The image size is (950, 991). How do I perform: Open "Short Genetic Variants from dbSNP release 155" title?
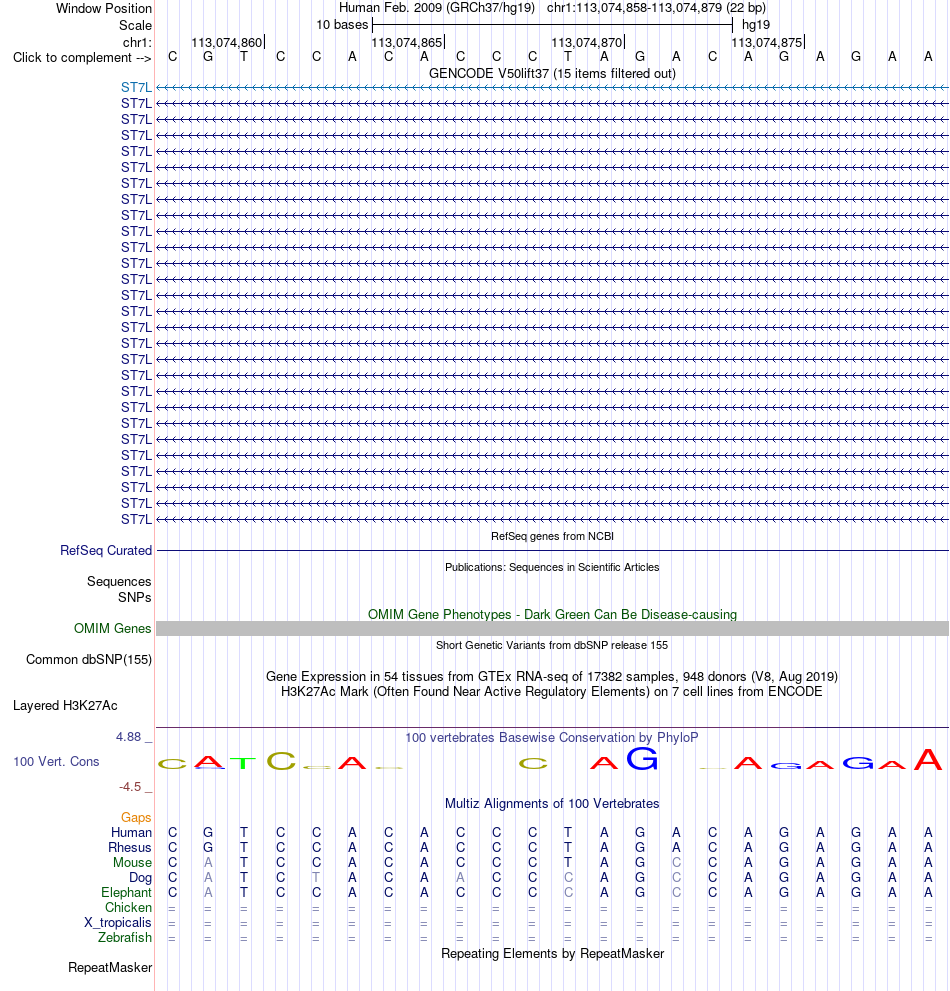(x=552, y=645)
